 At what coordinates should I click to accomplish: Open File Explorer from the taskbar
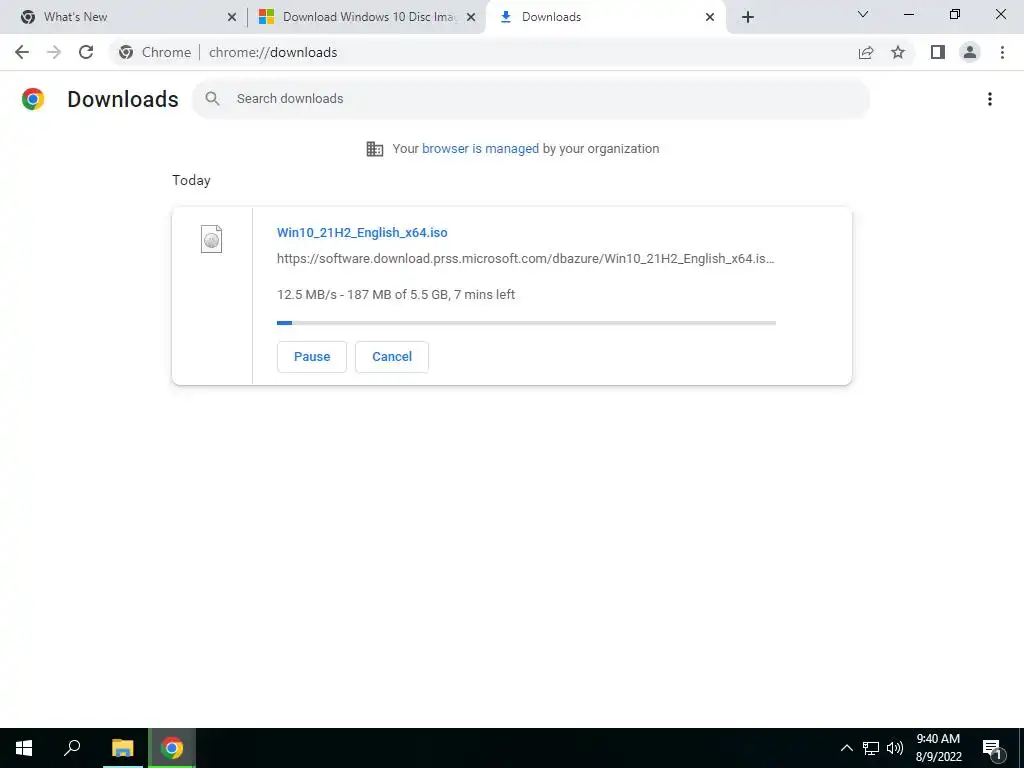click(x=122, y=748)
